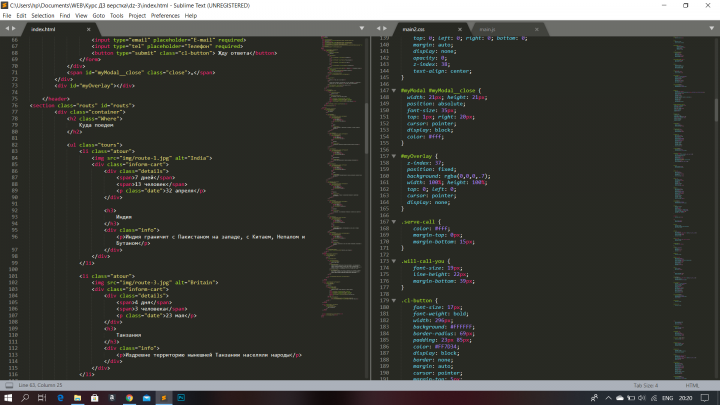Toggle the side bar icon in status bar
This screenshot has width=720, height=405.
9,385
